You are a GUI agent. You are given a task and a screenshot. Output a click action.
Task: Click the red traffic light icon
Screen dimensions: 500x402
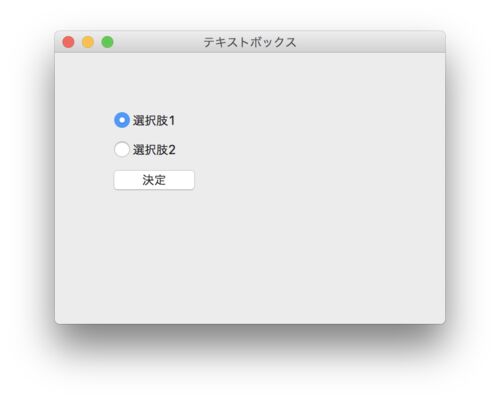tap(68, 42)
